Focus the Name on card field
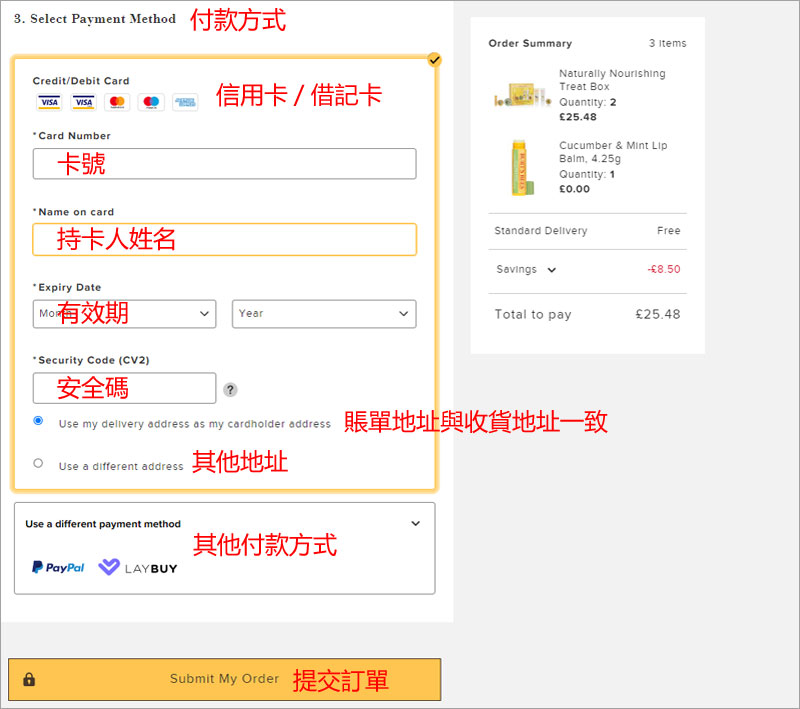The width and height of the screenshot is (800, 709). tap(224, 239)
